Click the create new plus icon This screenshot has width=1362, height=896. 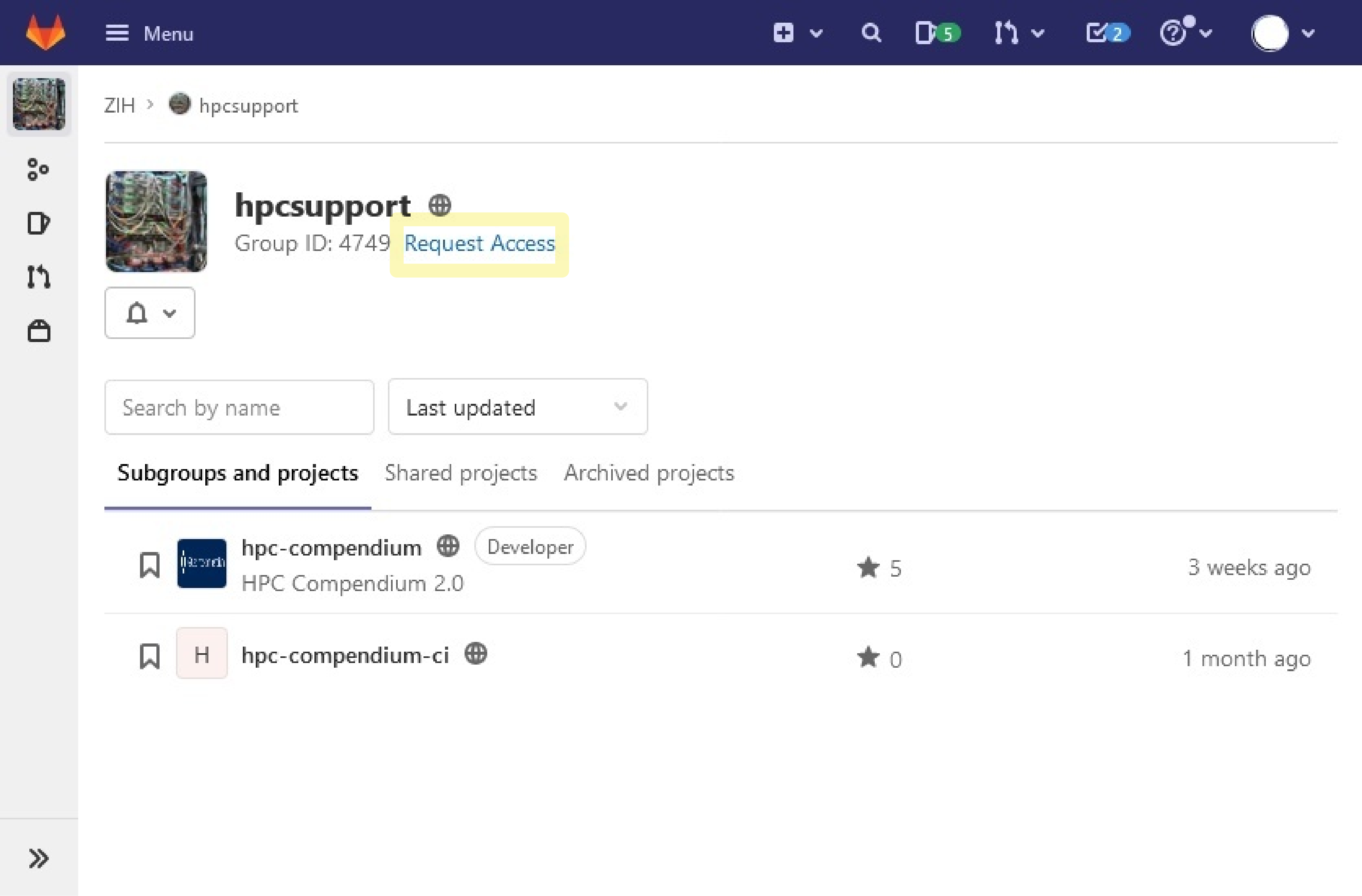pos(783,32)
